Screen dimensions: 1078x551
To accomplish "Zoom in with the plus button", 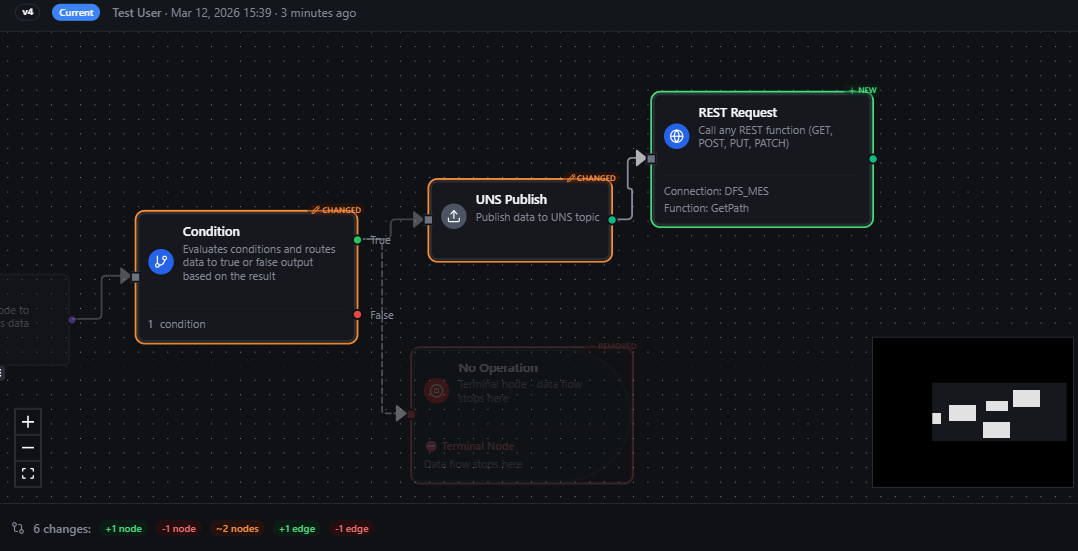I will coord(28,422).
